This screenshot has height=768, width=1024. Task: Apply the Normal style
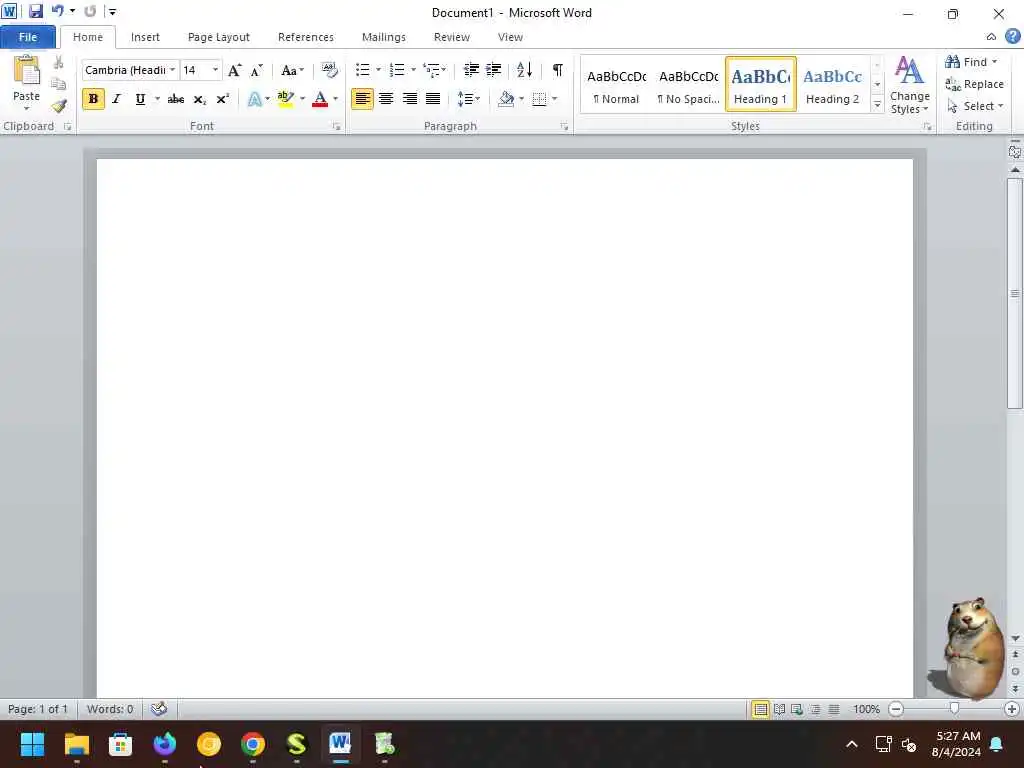pos(616,85)
